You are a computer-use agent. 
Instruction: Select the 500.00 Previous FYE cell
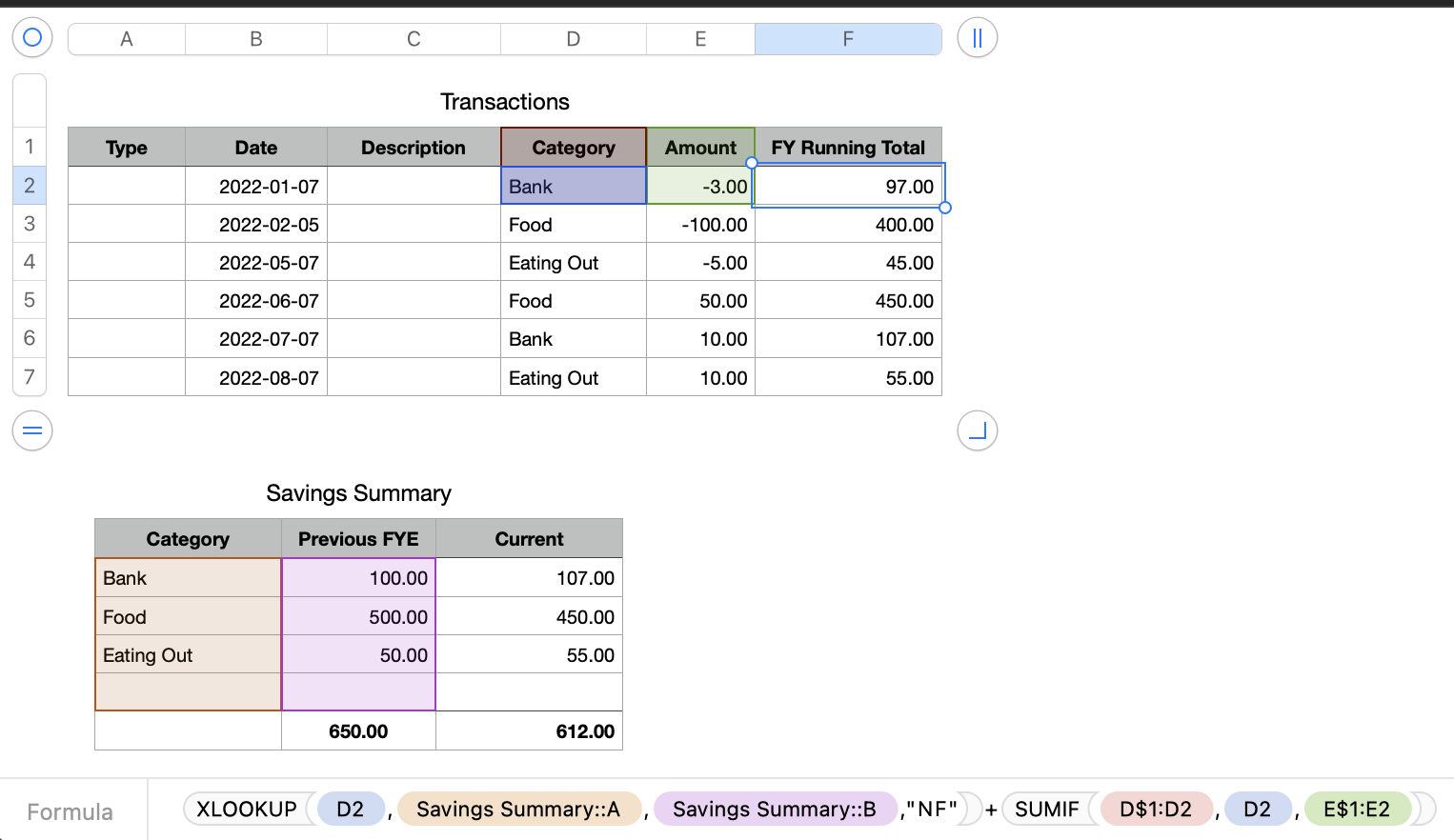pyautogui.click(x=358, y=616)
